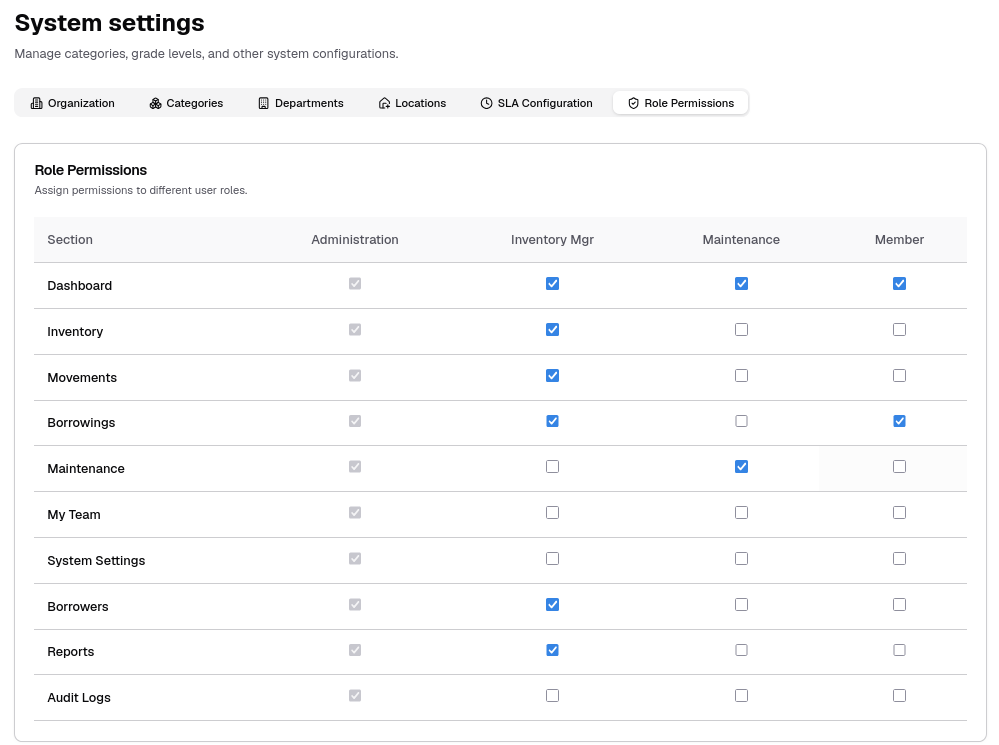The width and height of the screenshot is (999, 745).
Task: Select the category icon next to Categories
Action: (x=154, y=102)
